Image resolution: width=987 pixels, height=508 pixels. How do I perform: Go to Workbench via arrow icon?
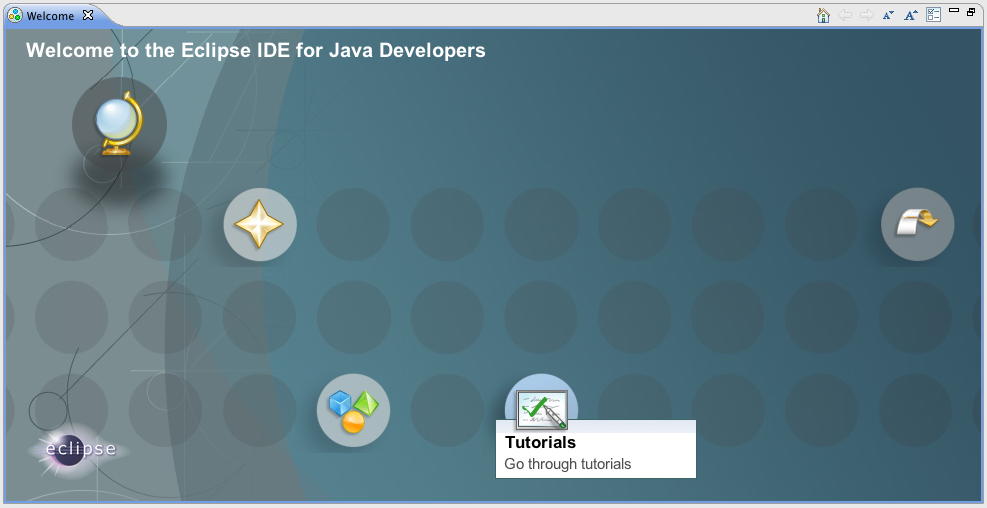917,224
